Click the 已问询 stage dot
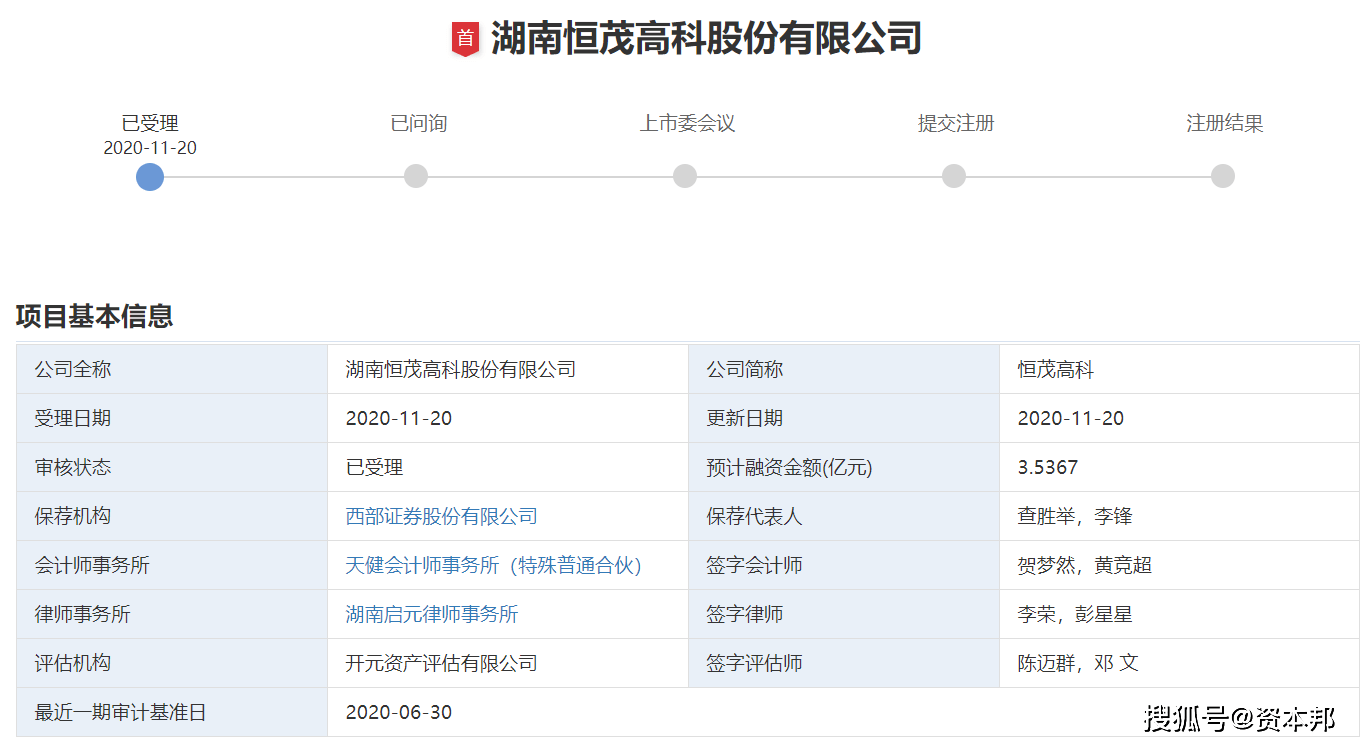The width and height of the screenshot is (1368, 748). point(416,176)
